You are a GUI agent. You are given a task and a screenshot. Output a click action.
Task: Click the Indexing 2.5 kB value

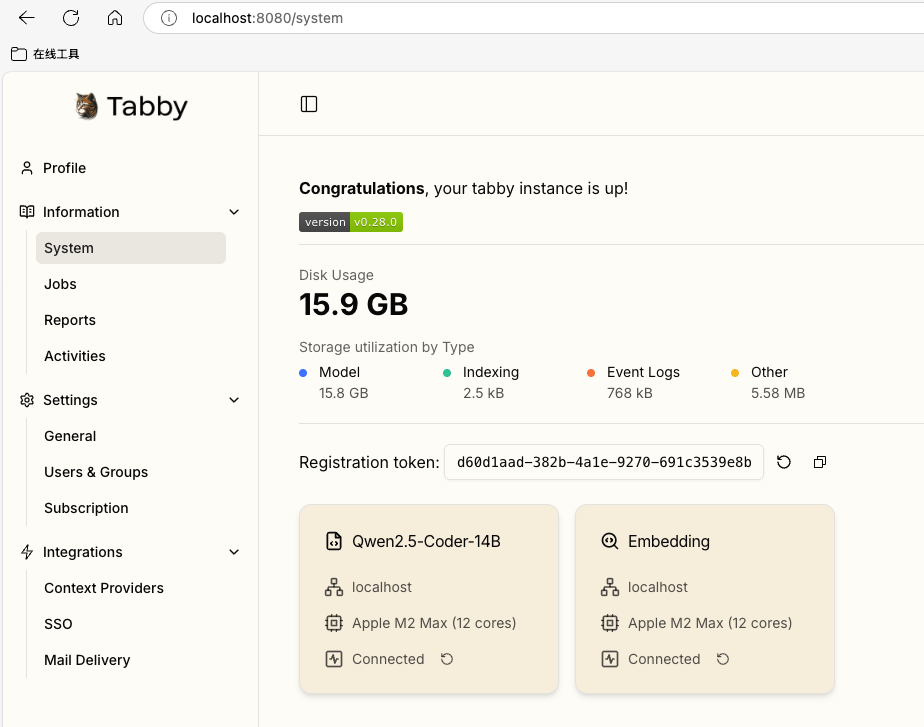[483, 393]
